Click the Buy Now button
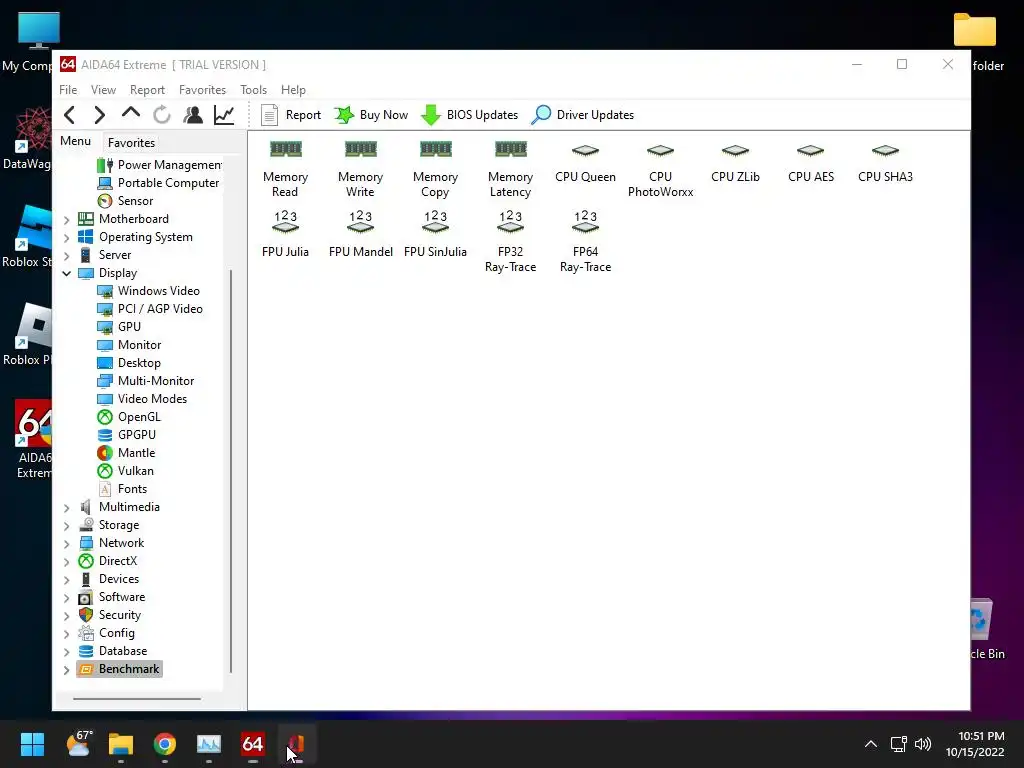 point(371,115)
